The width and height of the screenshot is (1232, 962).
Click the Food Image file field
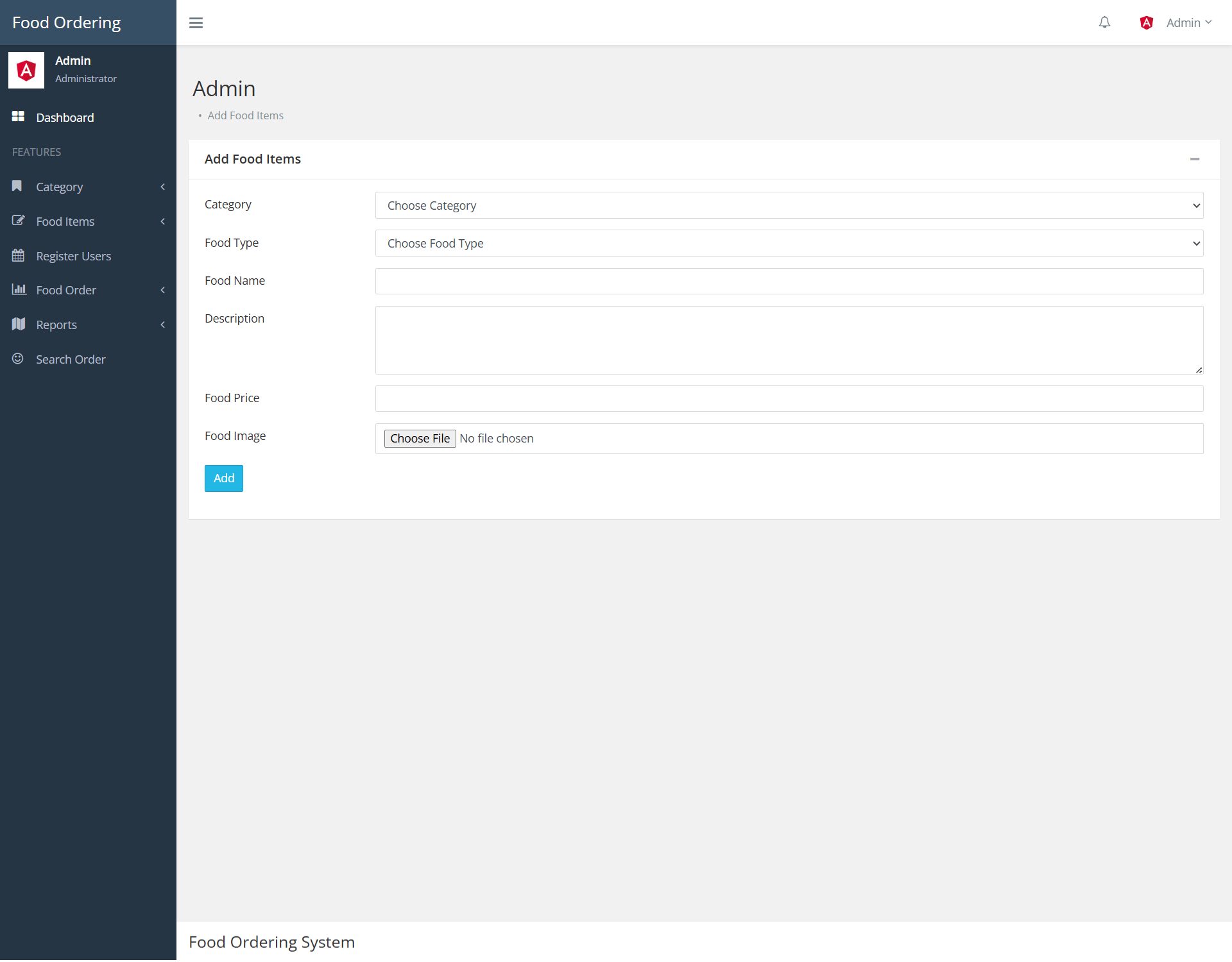789,439
